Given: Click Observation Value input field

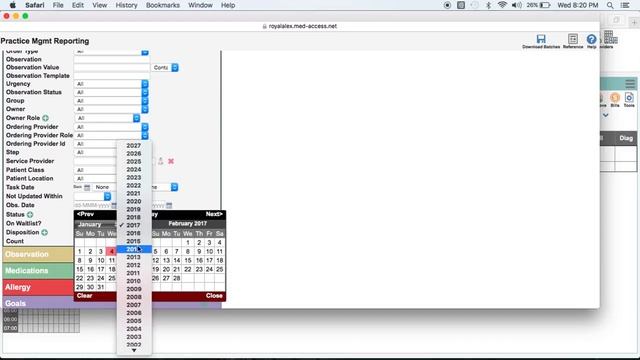Looking at the screenshot, I should tap(111, 68).
